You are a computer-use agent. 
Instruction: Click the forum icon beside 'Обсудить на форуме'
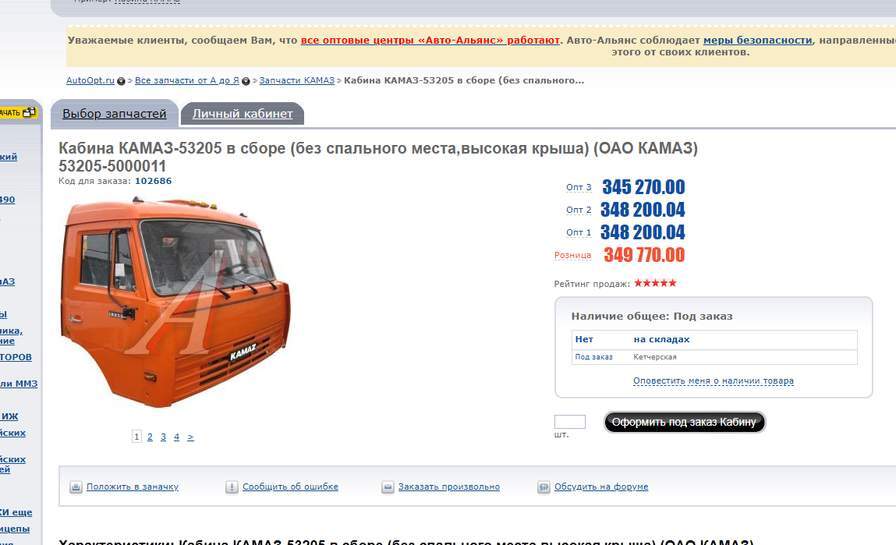point(543,487)
